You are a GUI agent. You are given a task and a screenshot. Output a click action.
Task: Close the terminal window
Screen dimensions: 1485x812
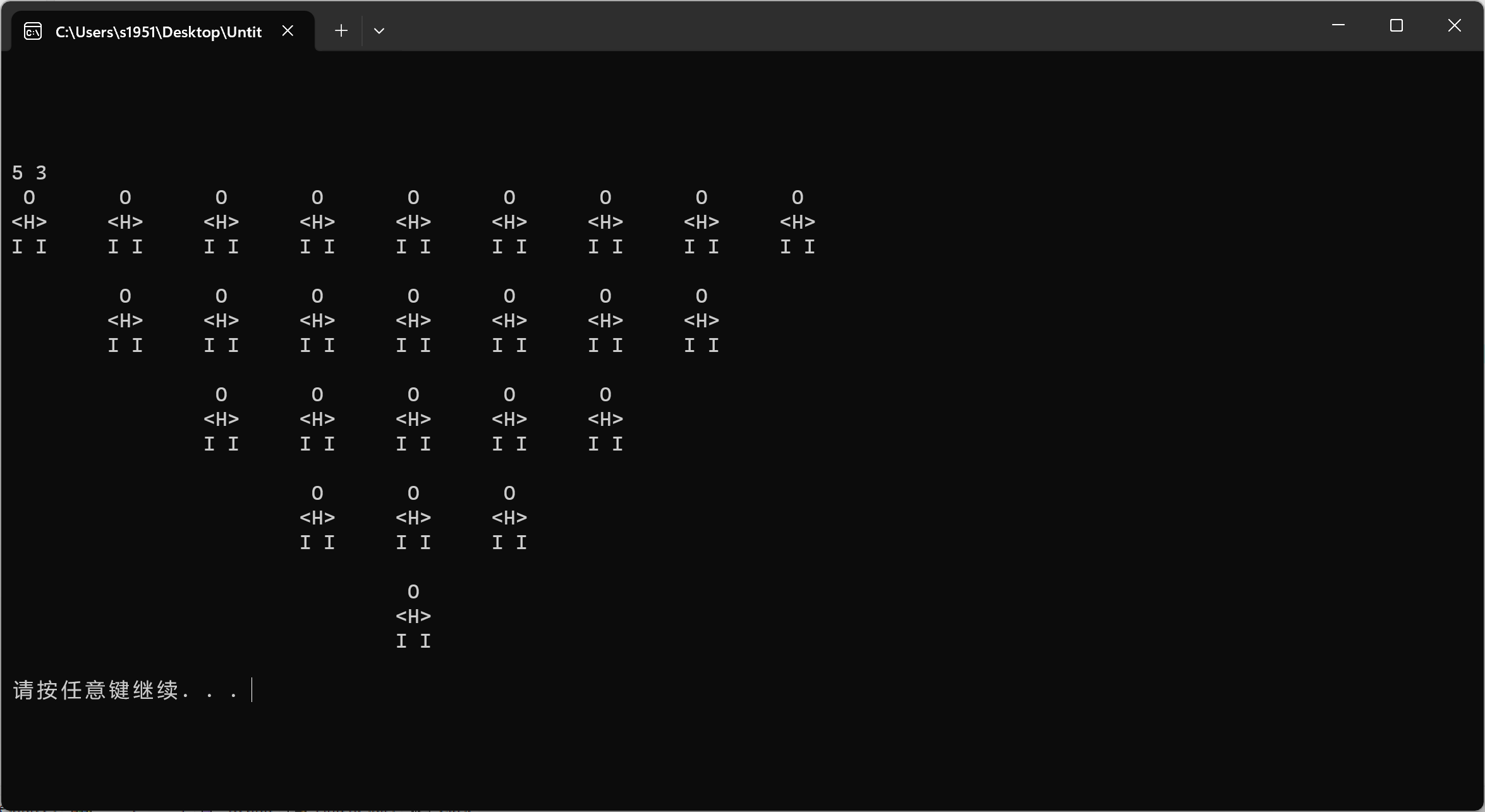pyautogui.click(x=1454, y=25)
